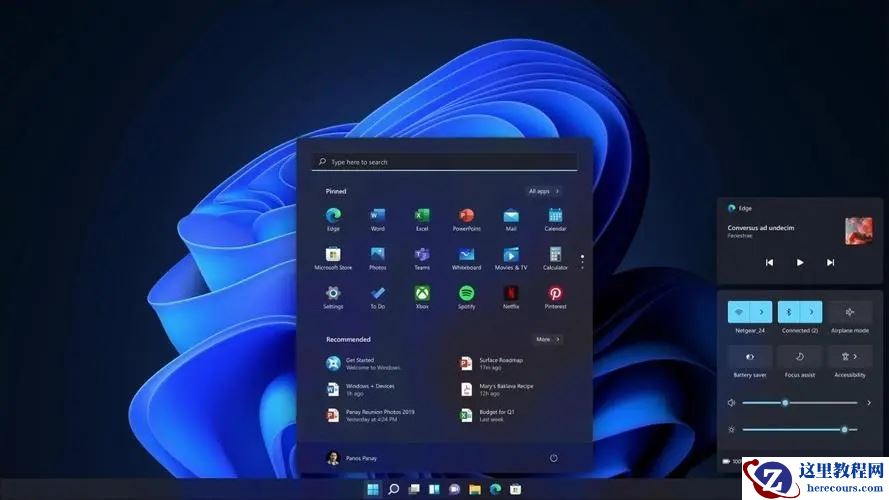Open Accessibility quick settings options

[850, 357]
